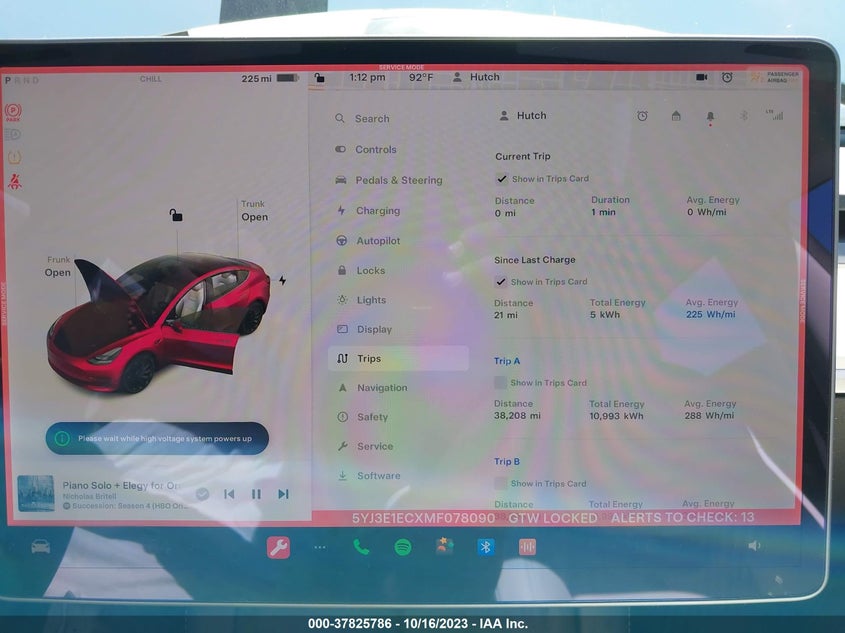This screenshot has width=845, height=633.
Task: Tap the 1:12 pm clock
Action: click(x=367, y=78)
